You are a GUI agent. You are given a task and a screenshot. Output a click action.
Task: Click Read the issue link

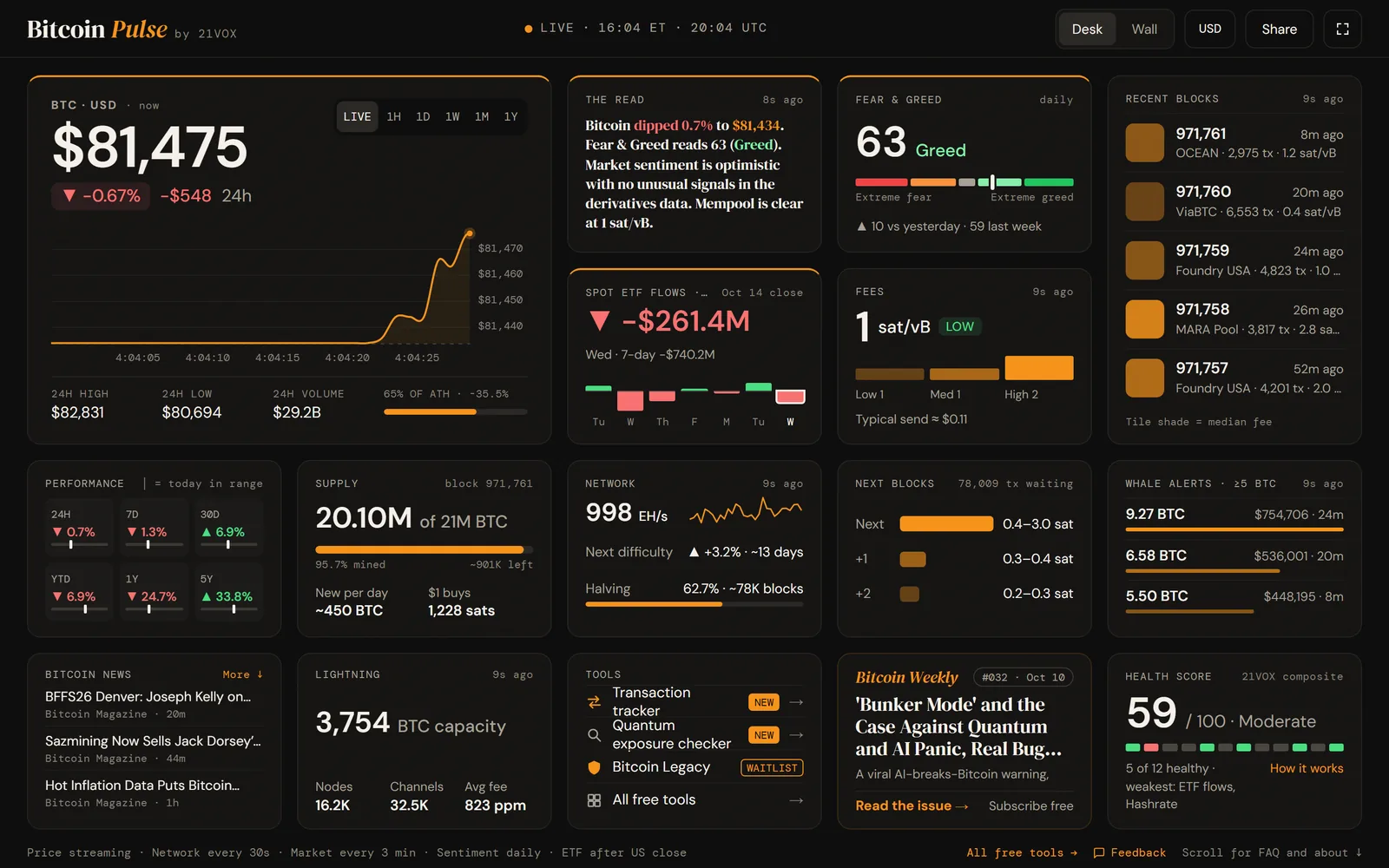912,806
